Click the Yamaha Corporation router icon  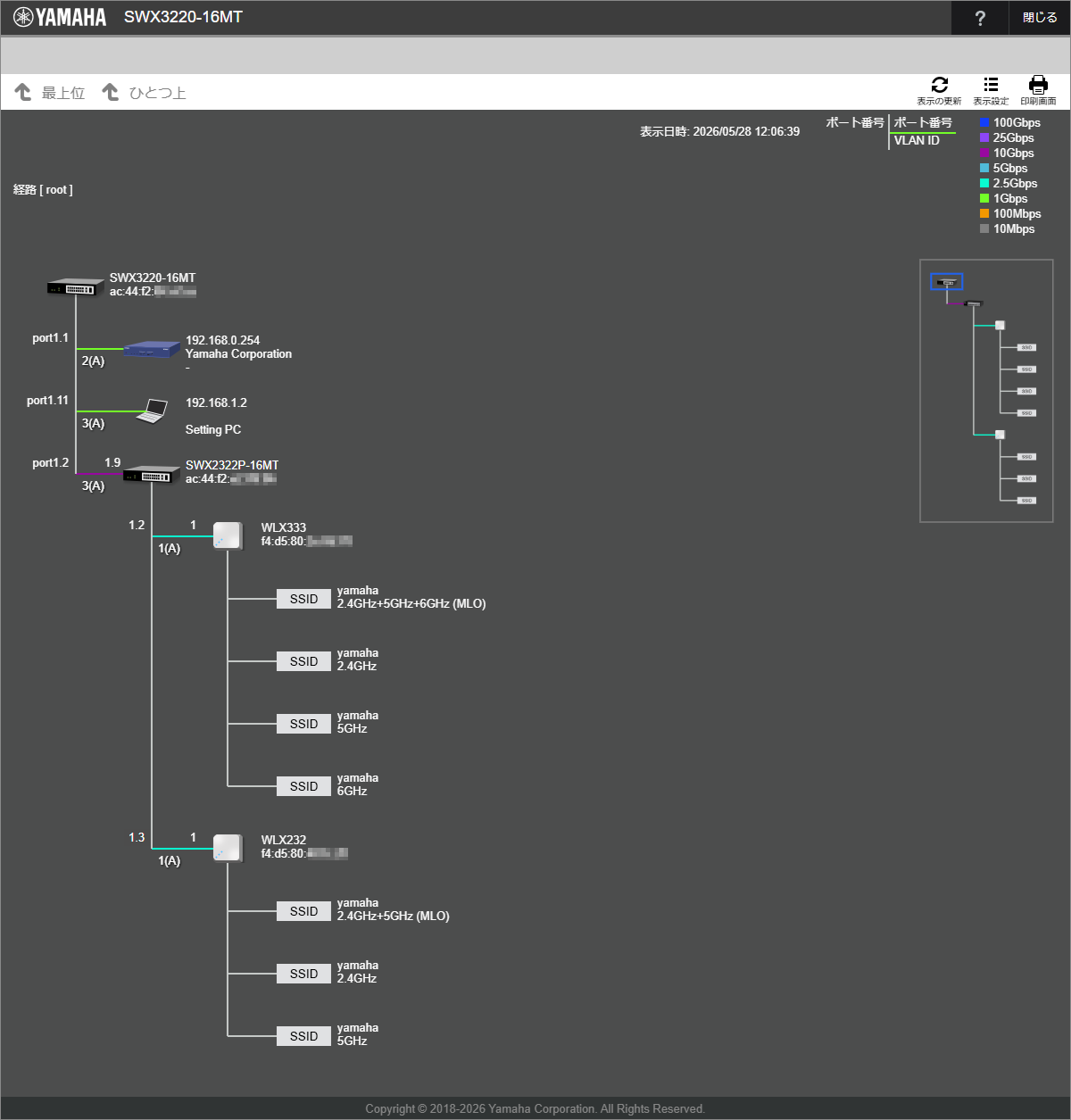pyautogui.click(x=152, y=349)
